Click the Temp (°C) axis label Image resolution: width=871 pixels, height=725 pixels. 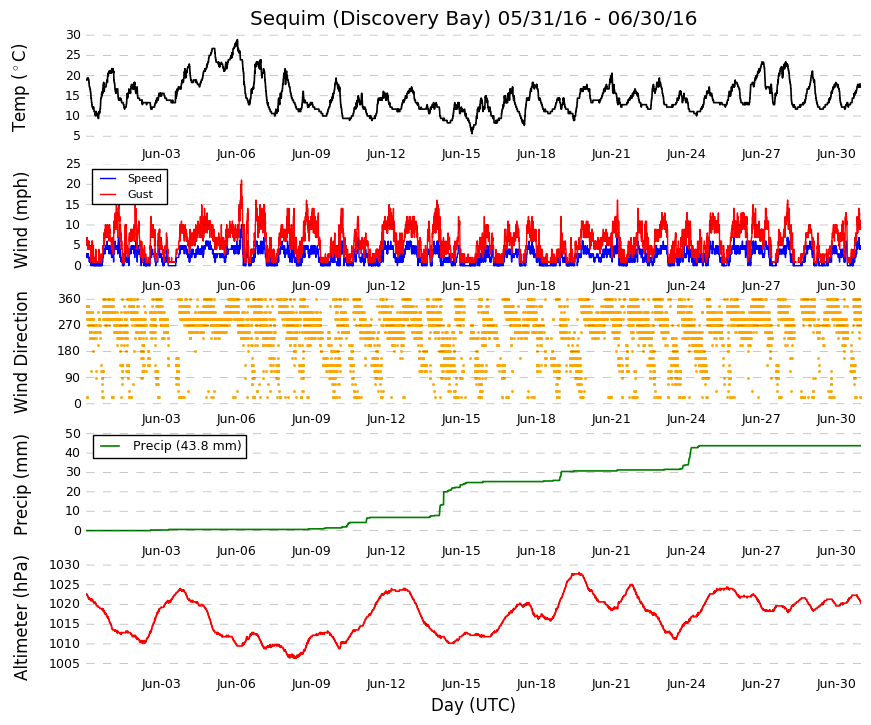coord(19,88)
